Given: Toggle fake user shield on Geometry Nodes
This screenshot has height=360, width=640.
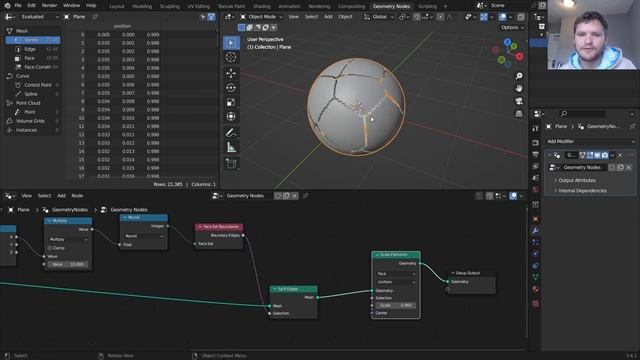Looking at the screenshot, I should pyautogui.click(x=612, y=167).
